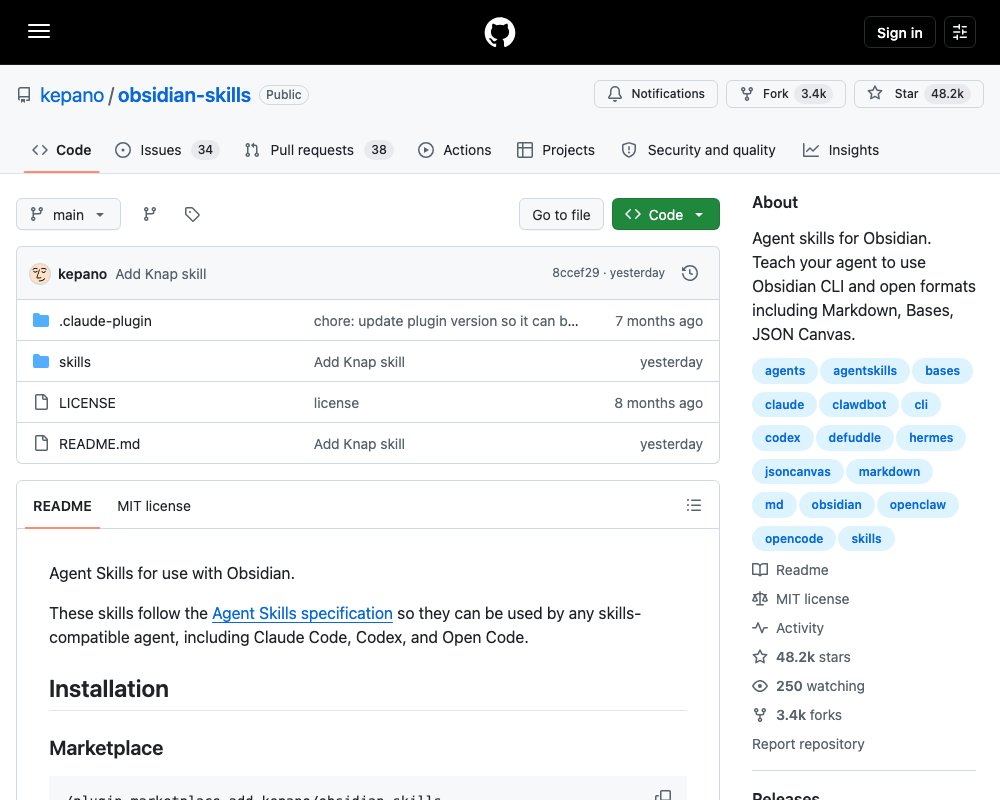Open the md topic tag
Image resolution: width=1000 pixels, height=800 pixels.
pos(774,505)
